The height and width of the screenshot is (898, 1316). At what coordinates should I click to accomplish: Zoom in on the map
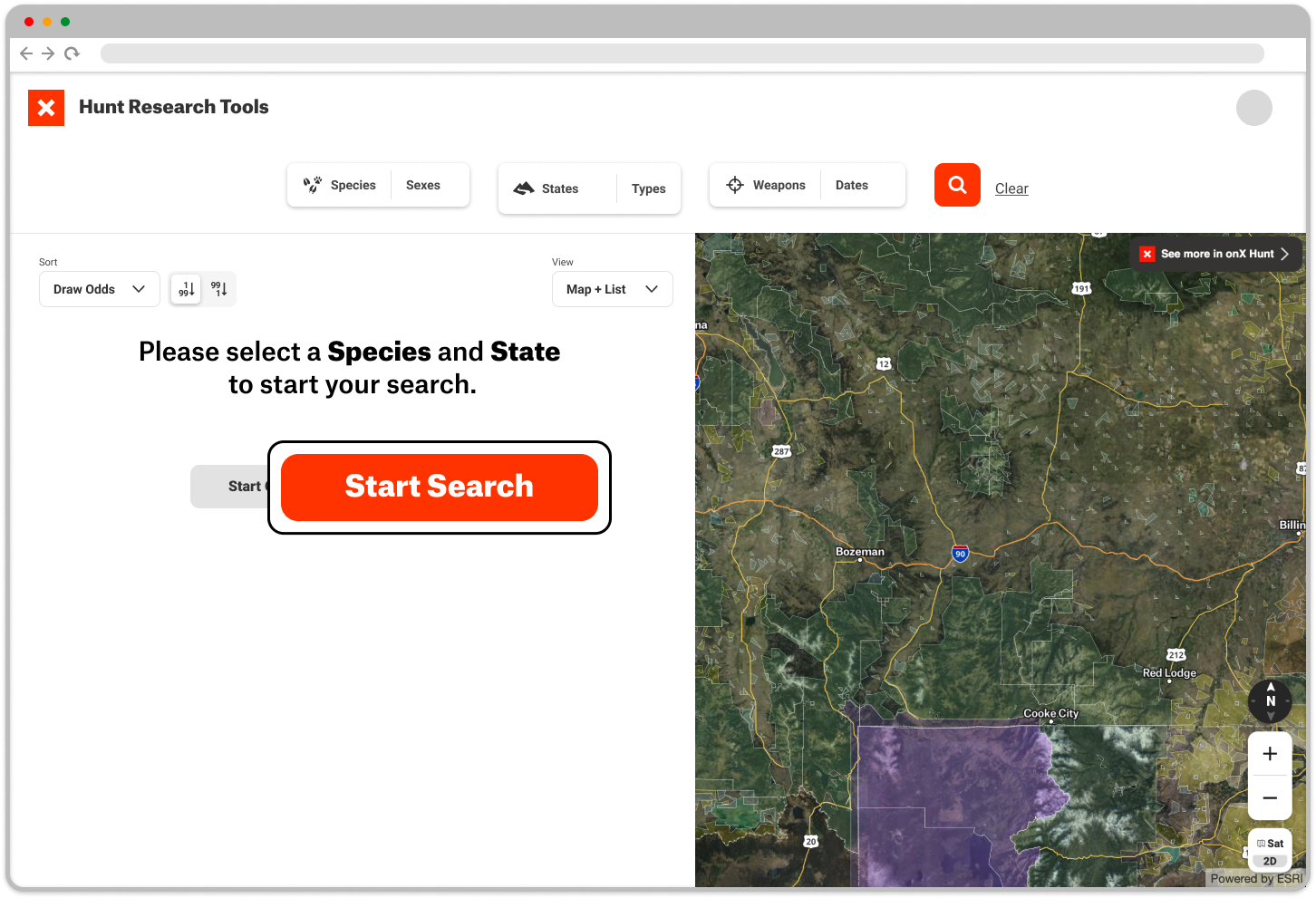point(1270,754)
